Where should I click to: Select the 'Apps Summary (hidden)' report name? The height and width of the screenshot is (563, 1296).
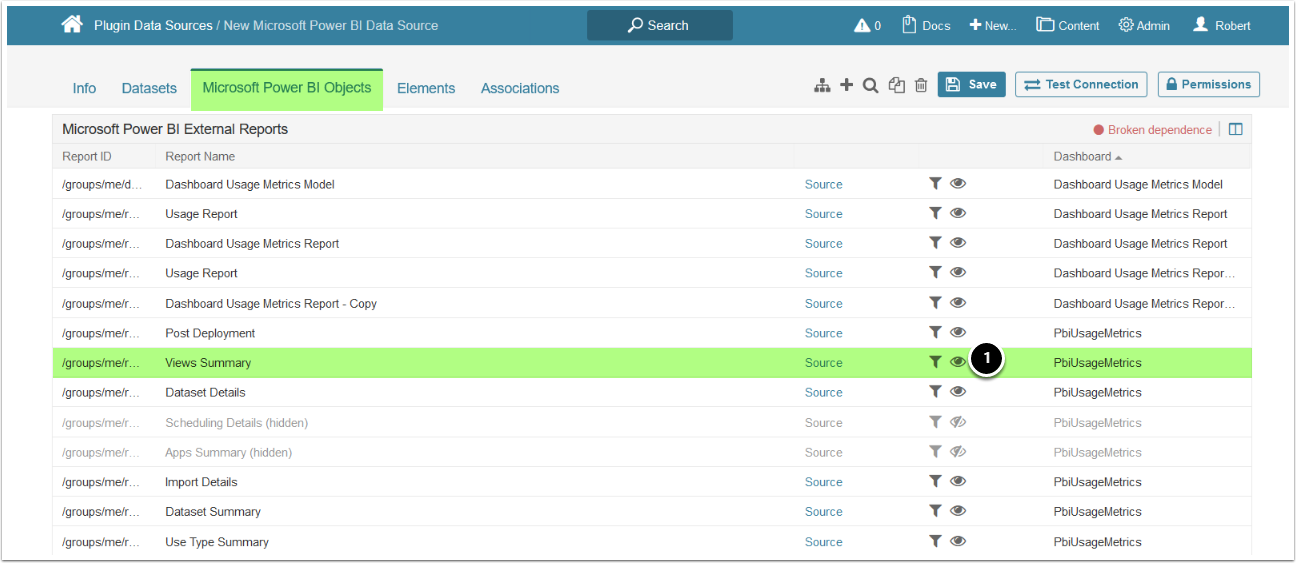pos(229,453)
